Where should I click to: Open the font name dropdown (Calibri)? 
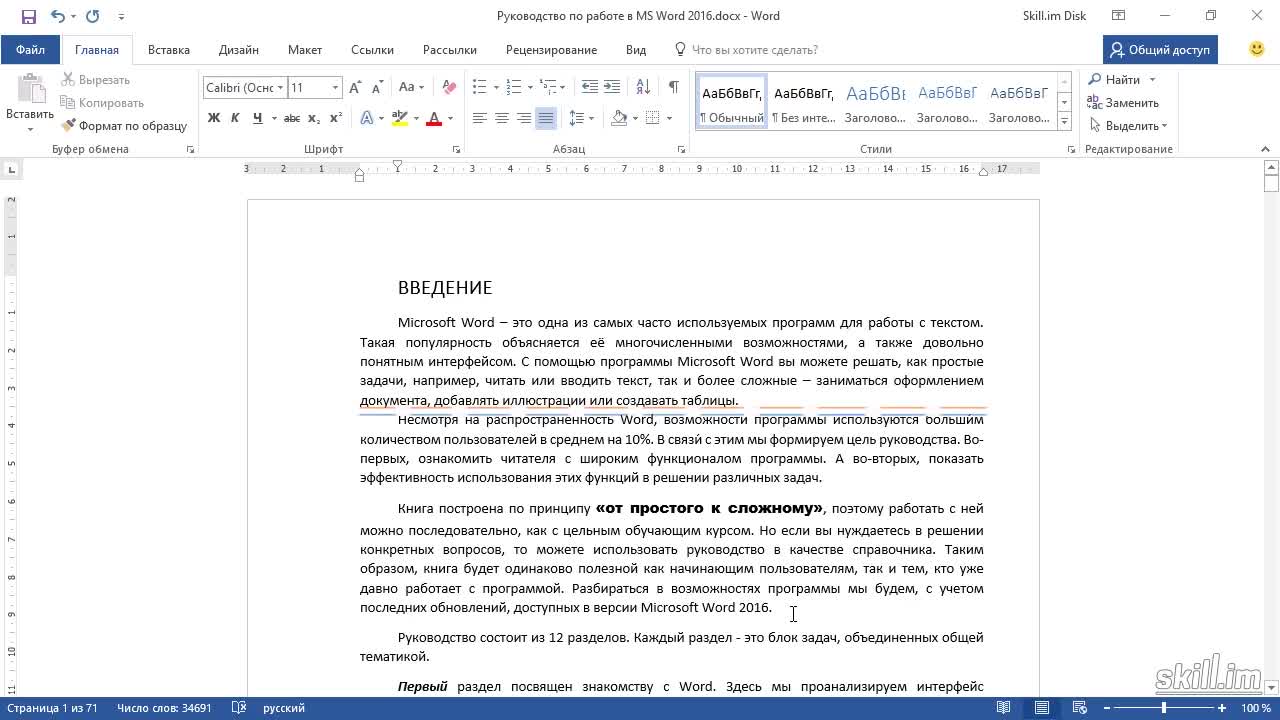point(281,88)
